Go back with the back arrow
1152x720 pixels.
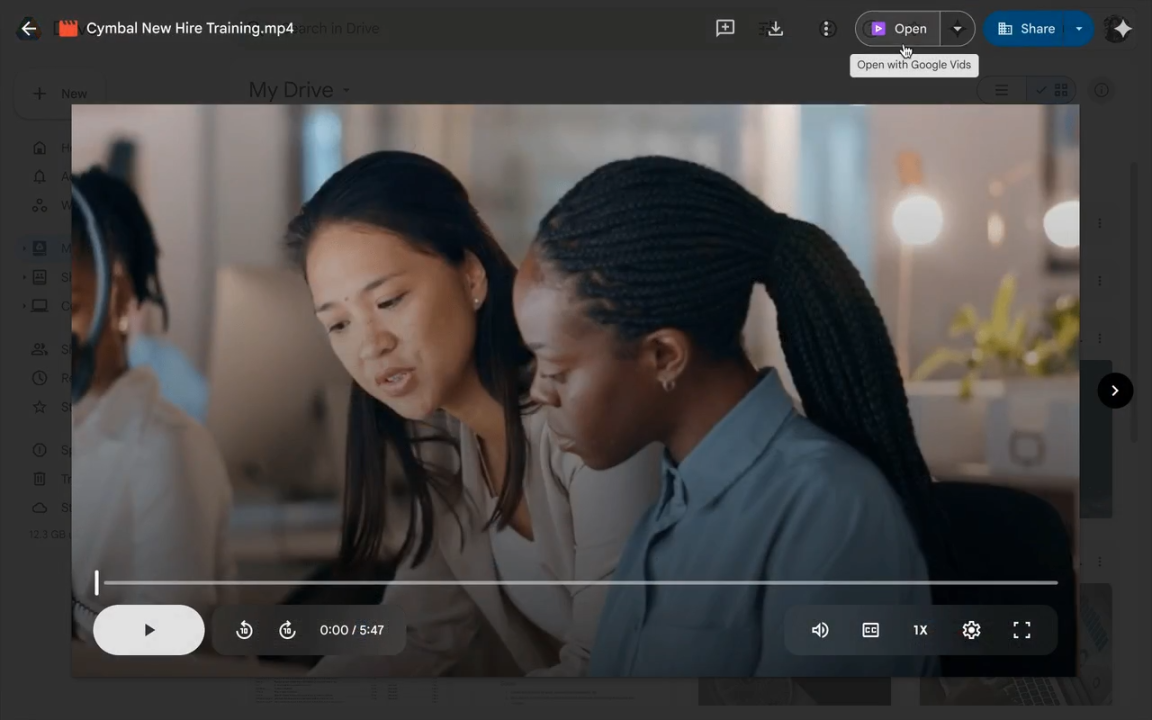coord(28,28)
